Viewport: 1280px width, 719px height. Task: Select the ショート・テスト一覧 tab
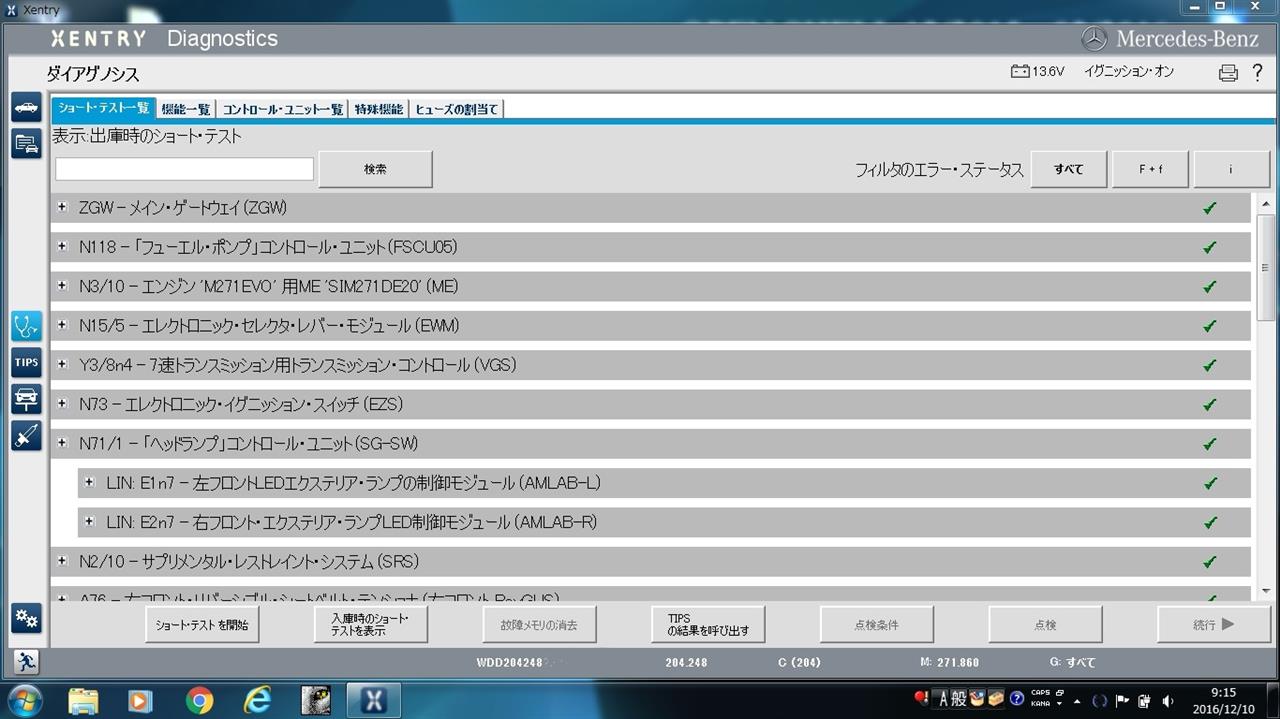coord(104,108)
